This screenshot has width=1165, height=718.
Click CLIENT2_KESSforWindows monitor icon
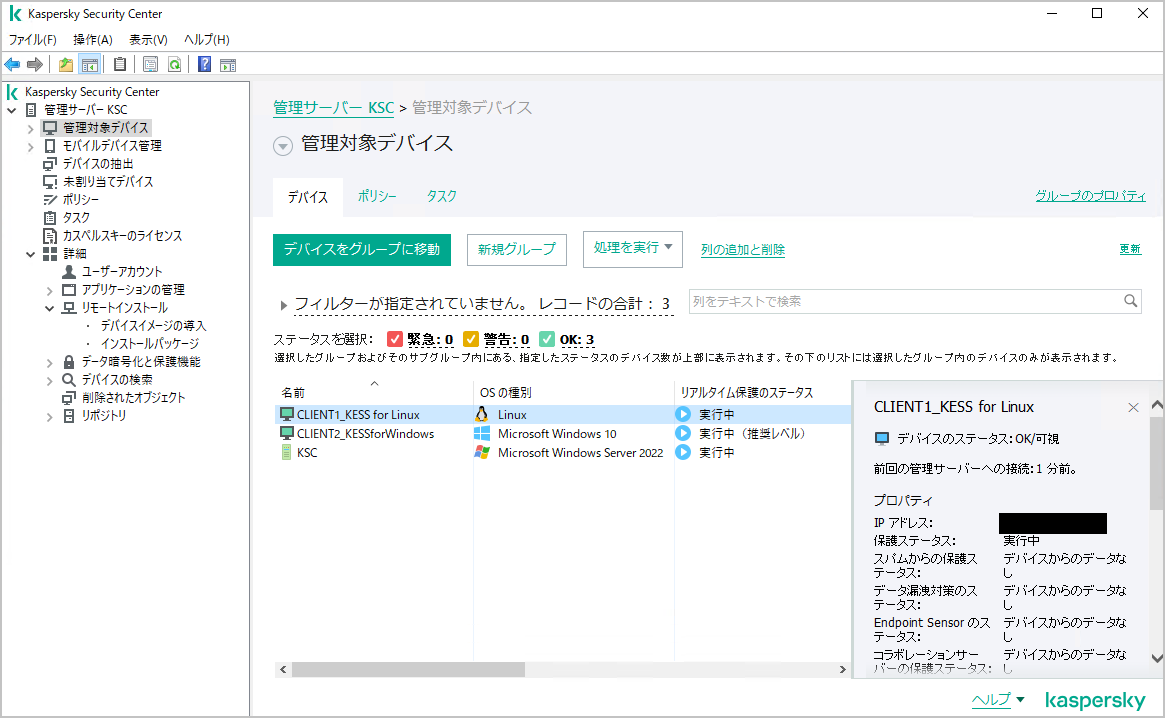(287, 433)
